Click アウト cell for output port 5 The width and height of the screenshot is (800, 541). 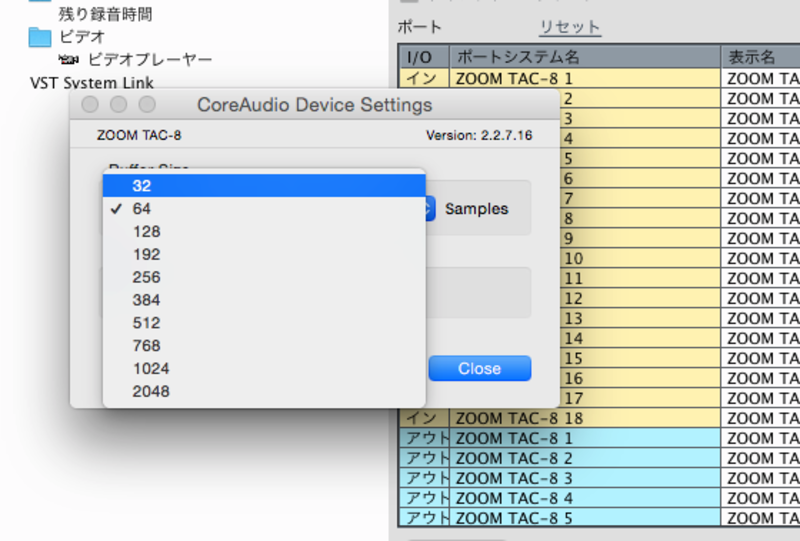424,518
